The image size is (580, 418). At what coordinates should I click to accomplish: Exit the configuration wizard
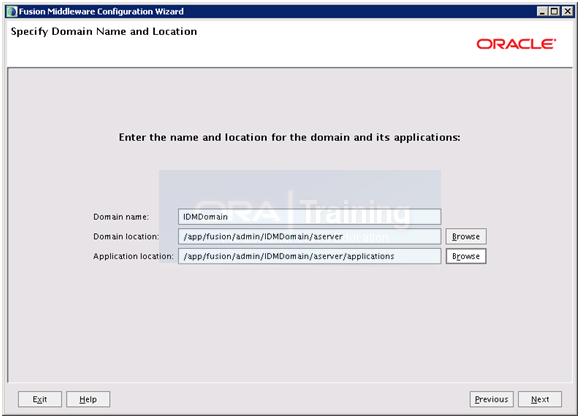point(40,399)
